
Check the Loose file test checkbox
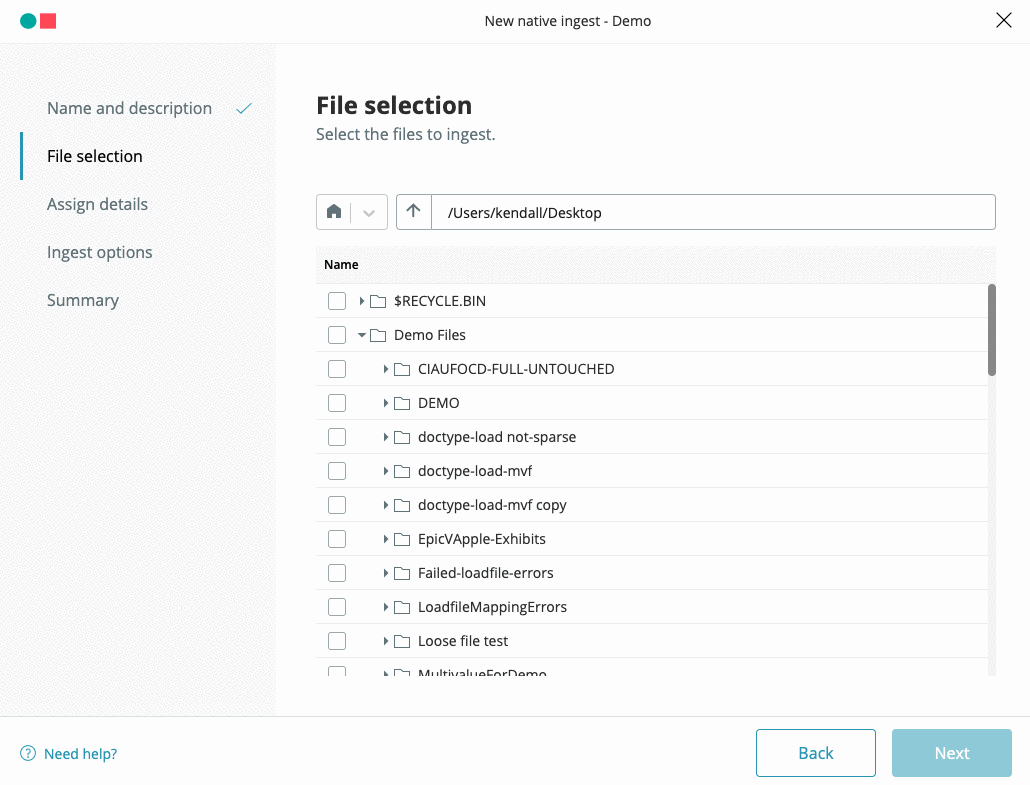pyautogui.click(x=337, y=641)
